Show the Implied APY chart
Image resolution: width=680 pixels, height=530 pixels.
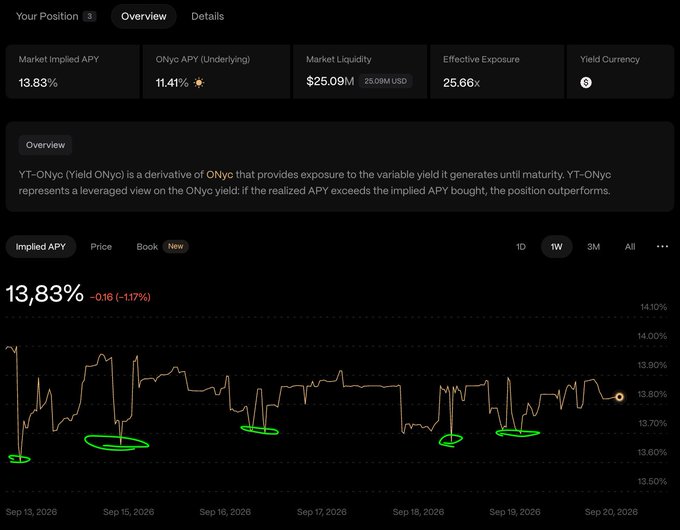(x=41, y=247)
